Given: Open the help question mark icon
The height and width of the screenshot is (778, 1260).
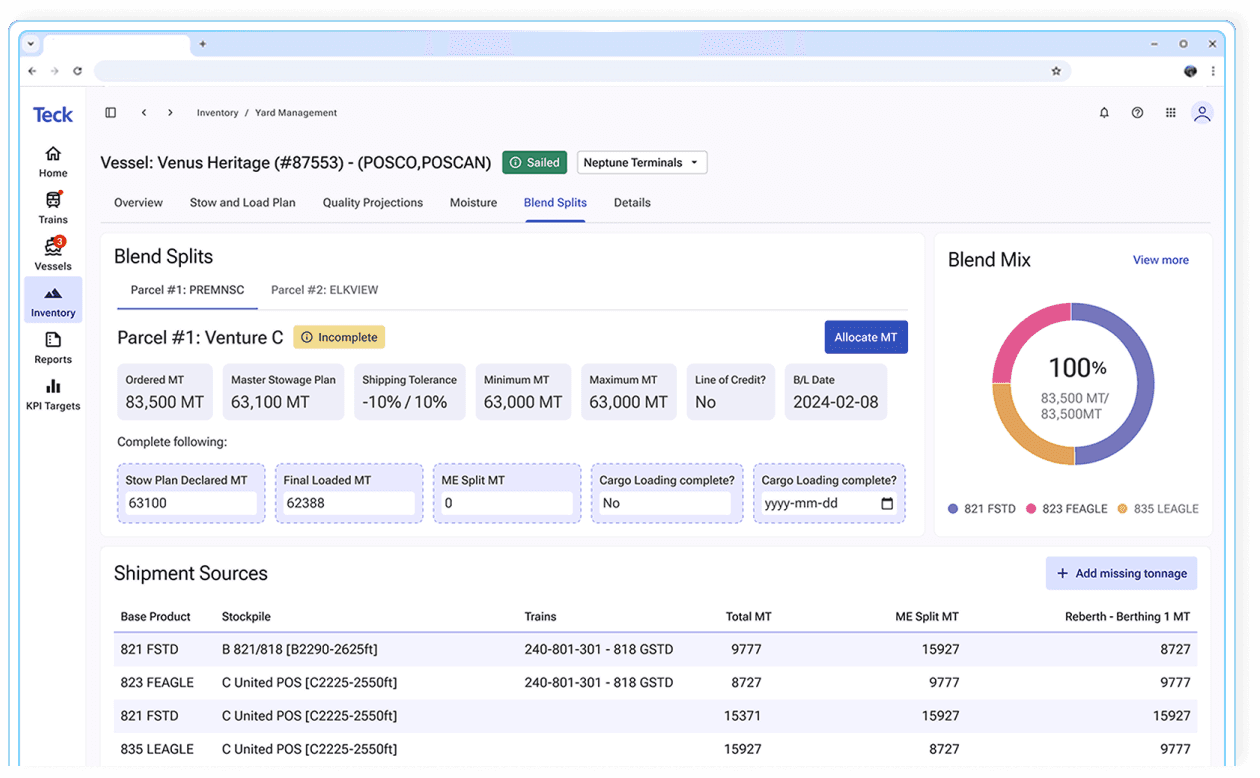Looking at the screenshot, I should point(1137,113).
